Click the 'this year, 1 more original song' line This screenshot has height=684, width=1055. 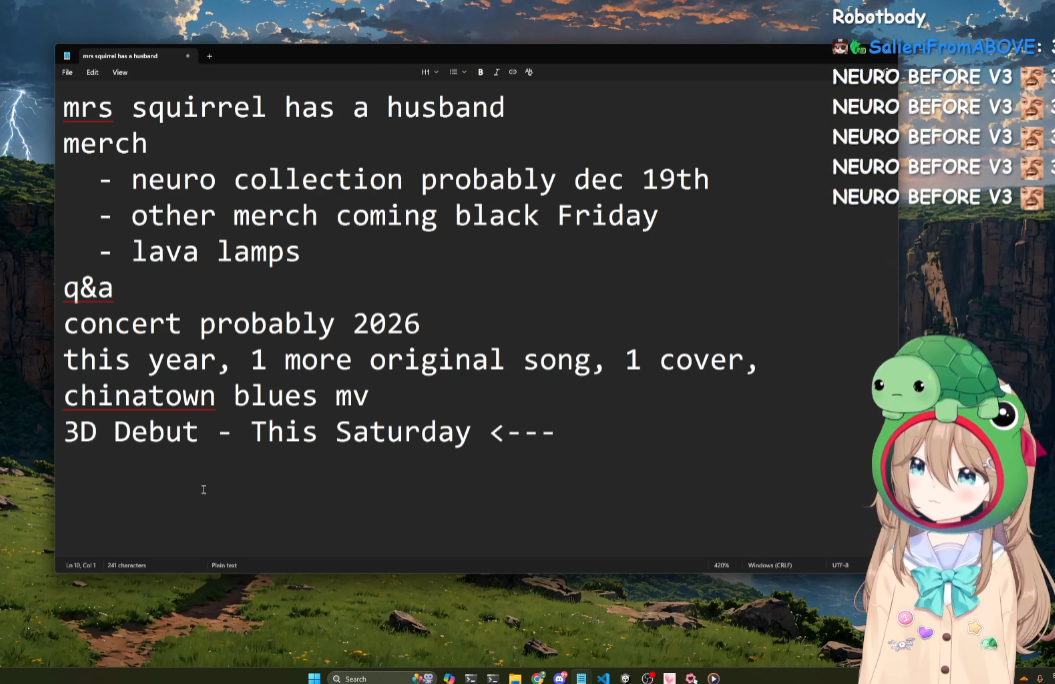click(x=410, y=360)
